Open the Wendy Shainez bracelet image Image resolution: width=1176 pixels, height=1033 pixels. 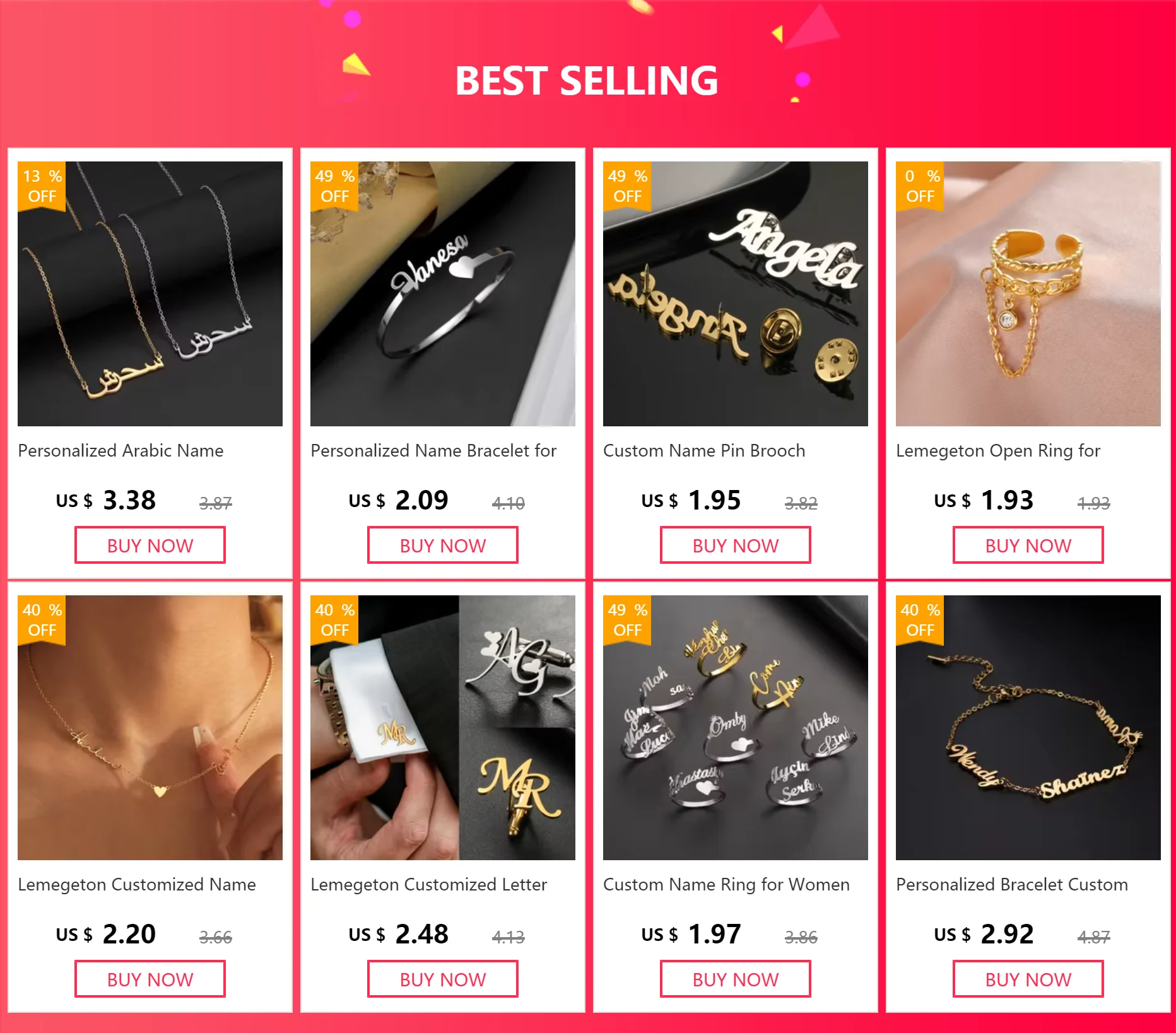[x=1028, y=728]
